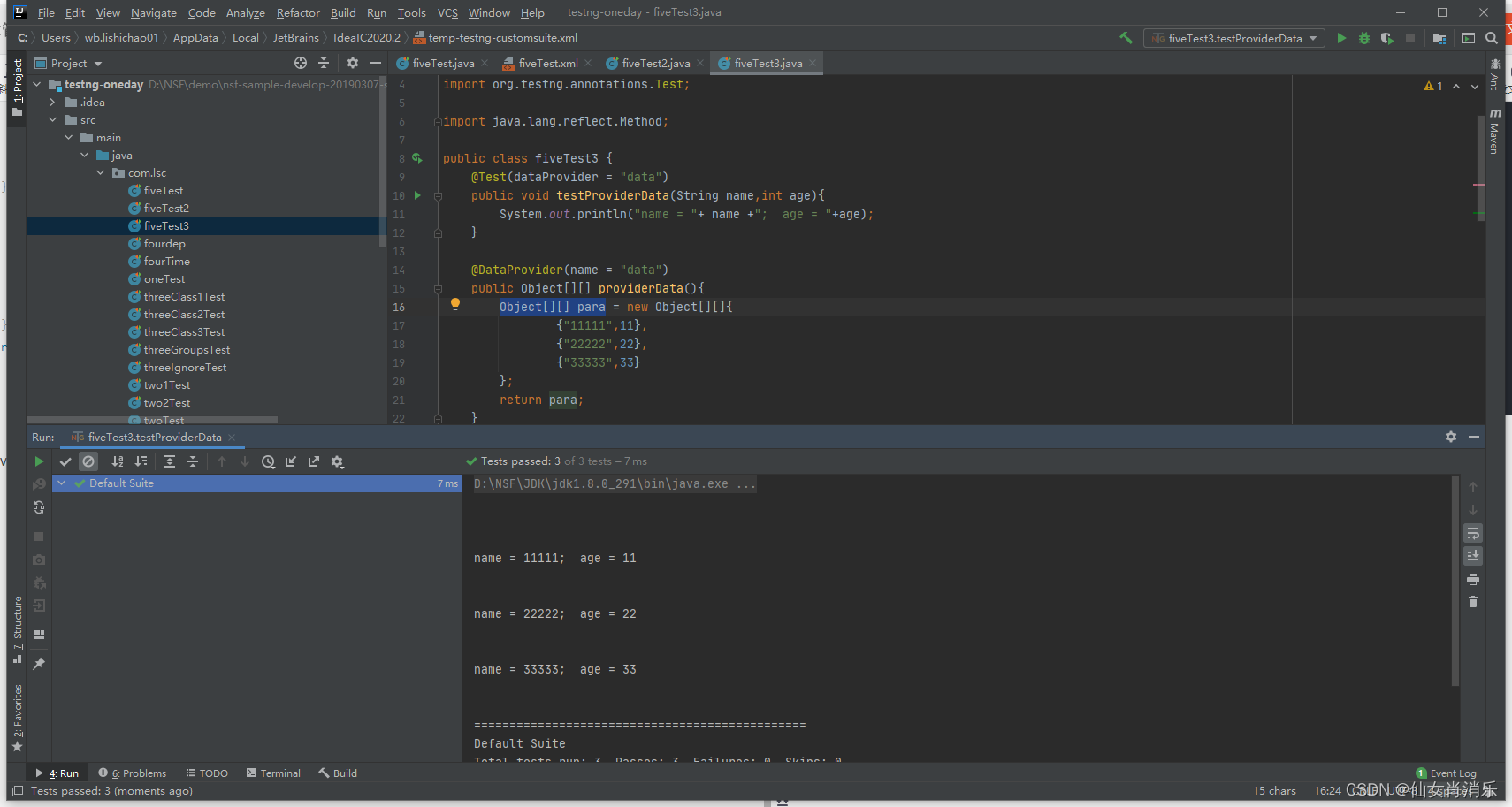Toggle show passed tests checkmark

click(65, 461)
